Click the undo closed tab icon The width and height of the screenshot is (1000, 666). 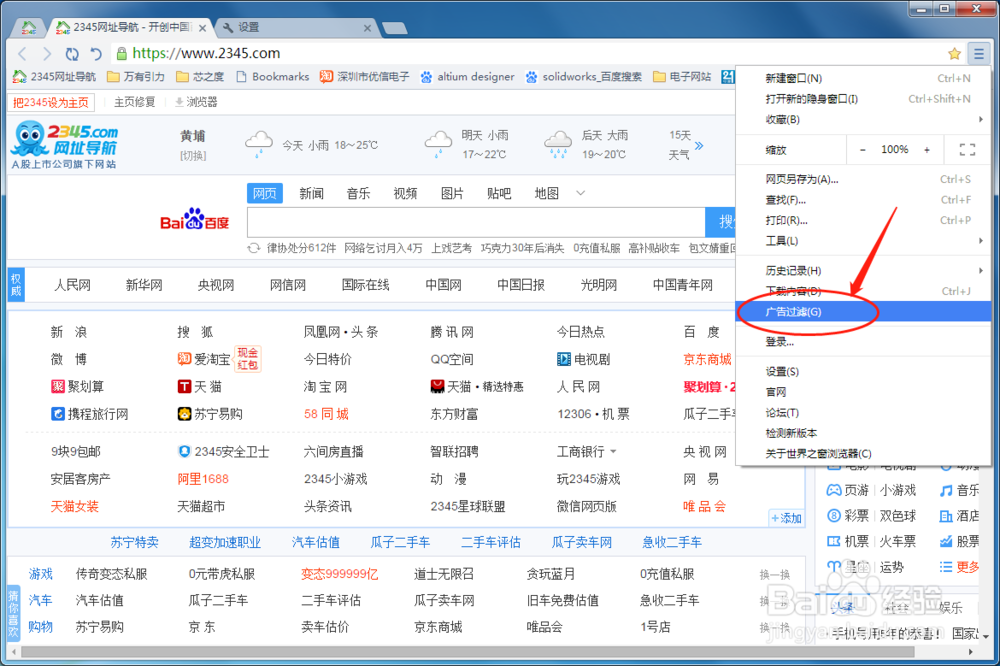[96, 54]
